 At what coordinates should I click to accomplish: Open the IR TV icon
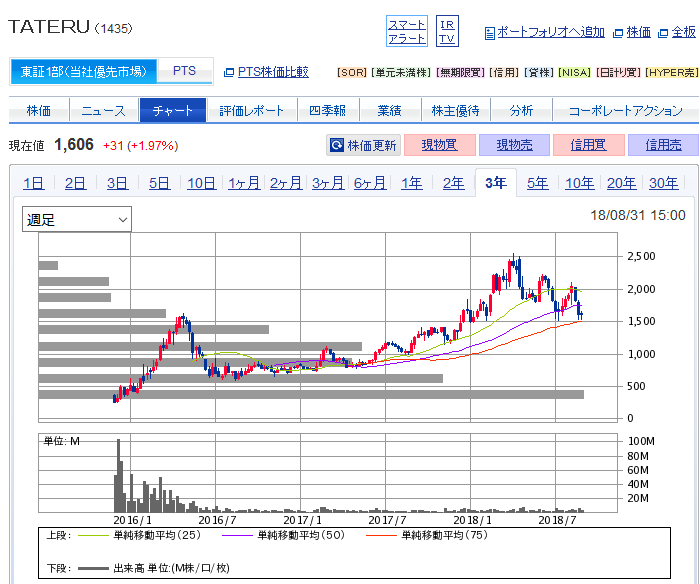click(447, 31)
